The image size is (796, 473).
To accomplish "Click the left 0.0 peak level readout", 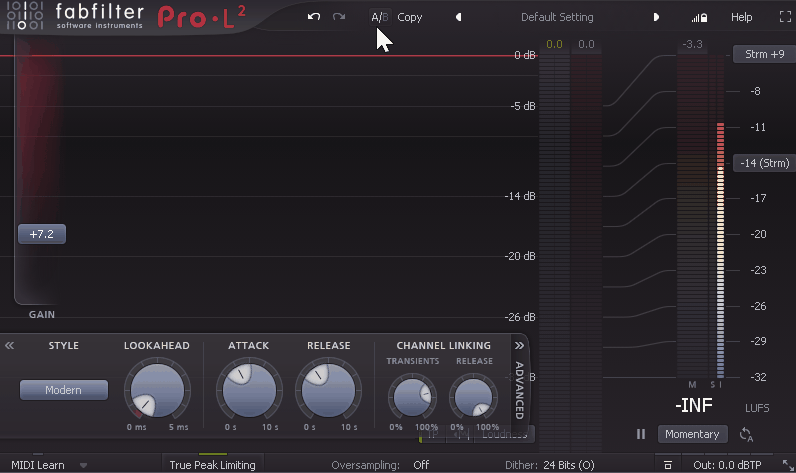I will pyautogui.click(x=554, y=44).
